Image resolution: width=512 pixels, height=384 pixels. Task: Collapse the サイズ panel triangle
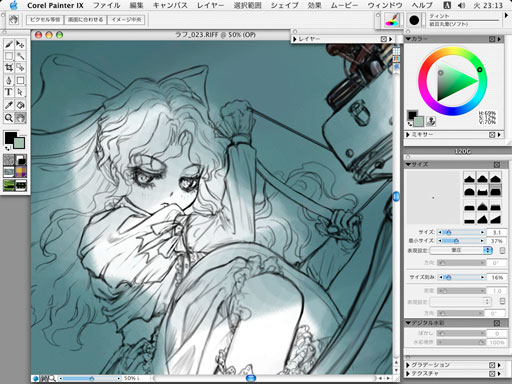point(408,165)
